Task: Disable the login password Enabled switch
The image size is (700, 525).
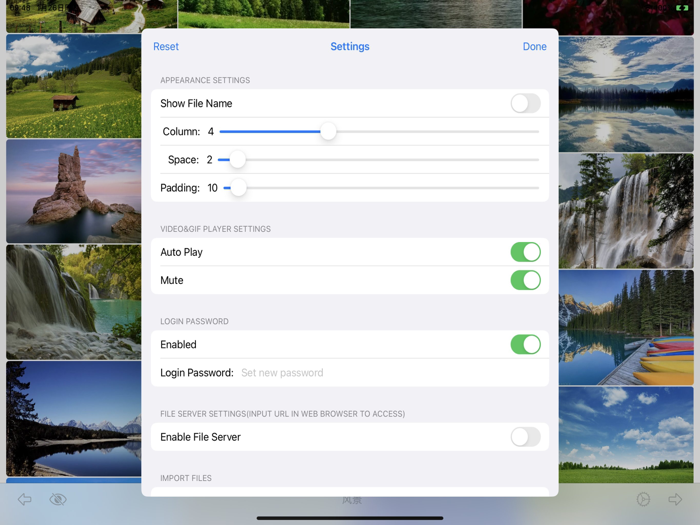Action: pos(525,344)
